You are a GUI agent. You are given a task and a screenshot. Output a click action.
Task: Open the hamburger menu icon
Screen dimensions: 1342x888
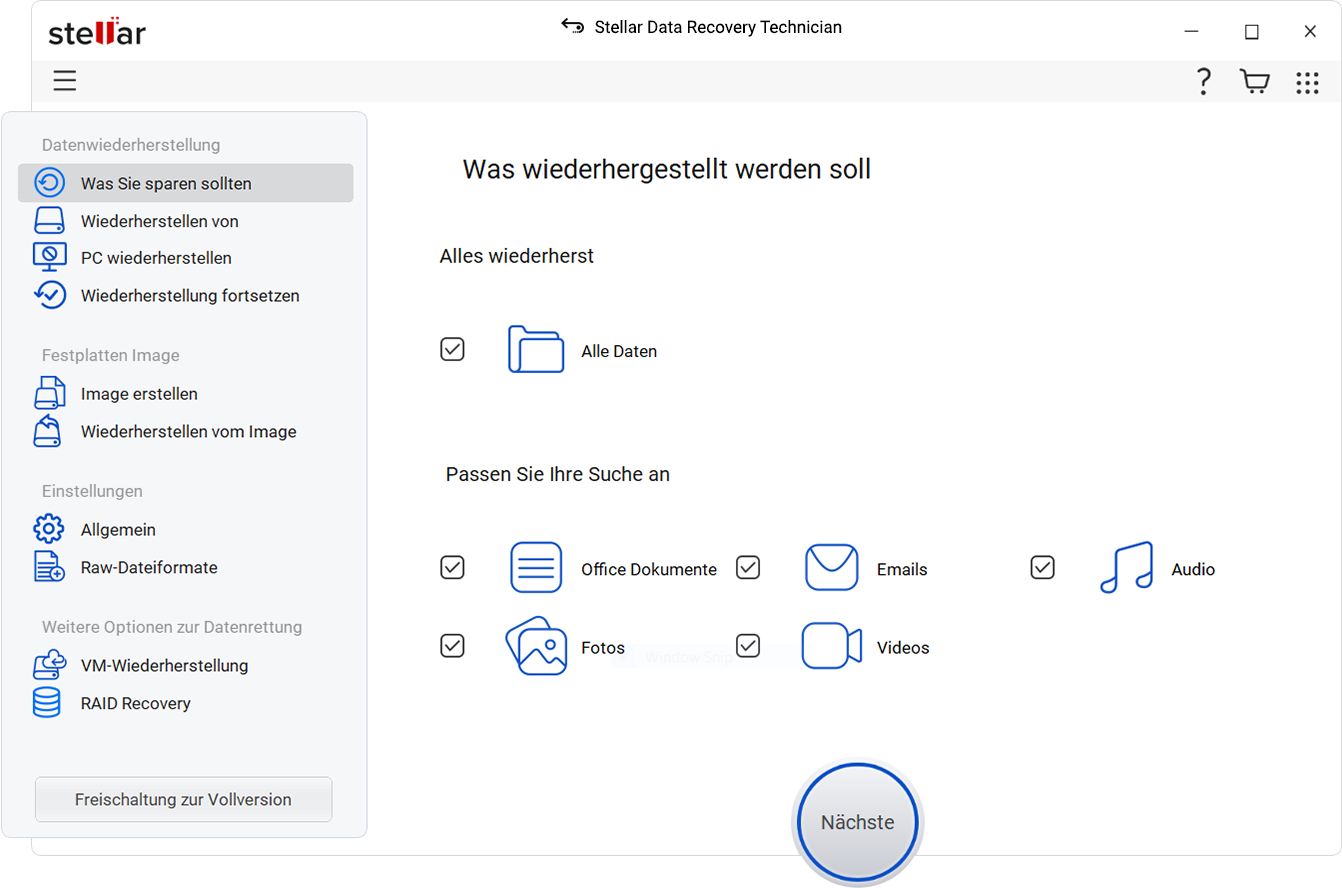tap(65, 81)
